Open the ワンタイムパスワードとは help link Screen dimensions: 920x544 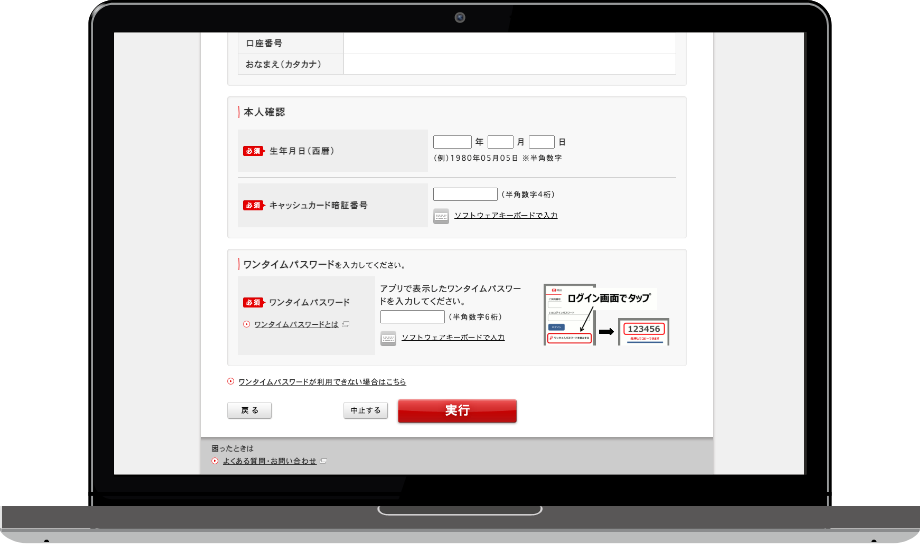296,324
